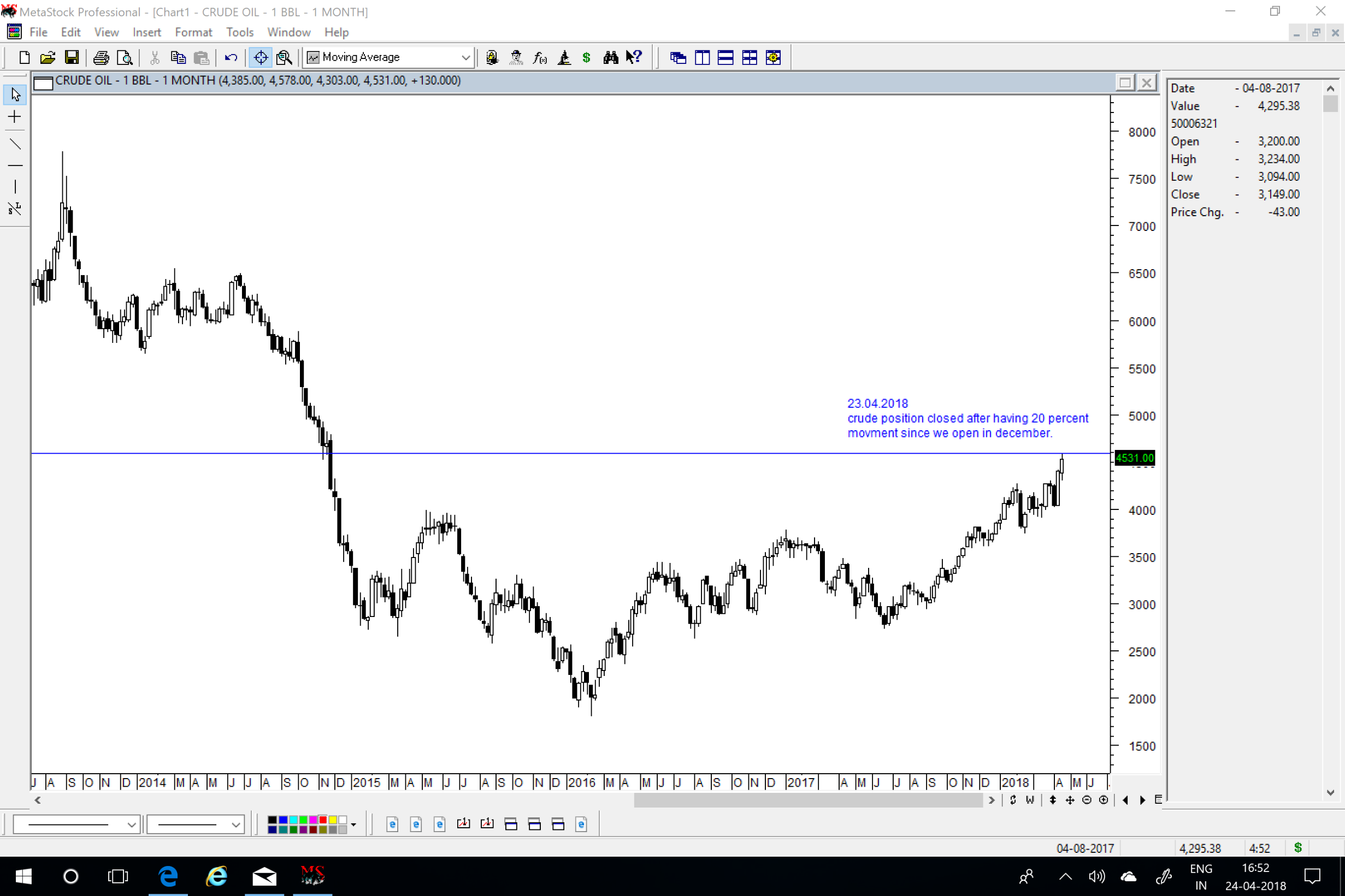Open the Tools menu

pyautogui.click(x=239, y=33)
